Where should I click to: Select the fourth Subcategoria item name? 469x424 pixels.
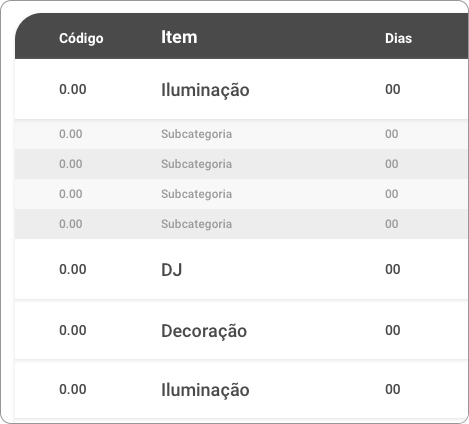coord(196,224)
